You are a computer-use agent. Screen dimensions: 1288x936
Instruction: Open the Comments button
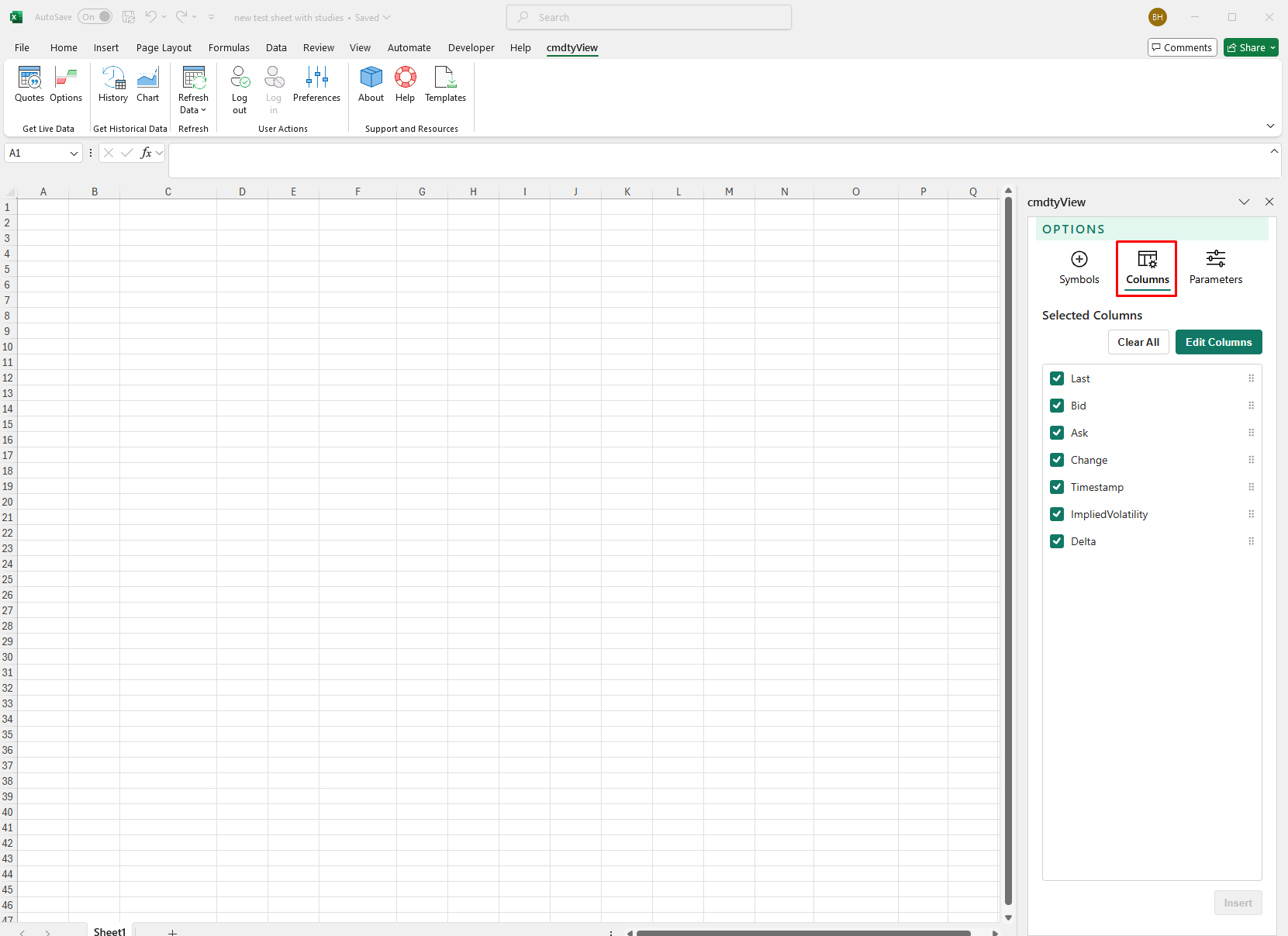1182,47
